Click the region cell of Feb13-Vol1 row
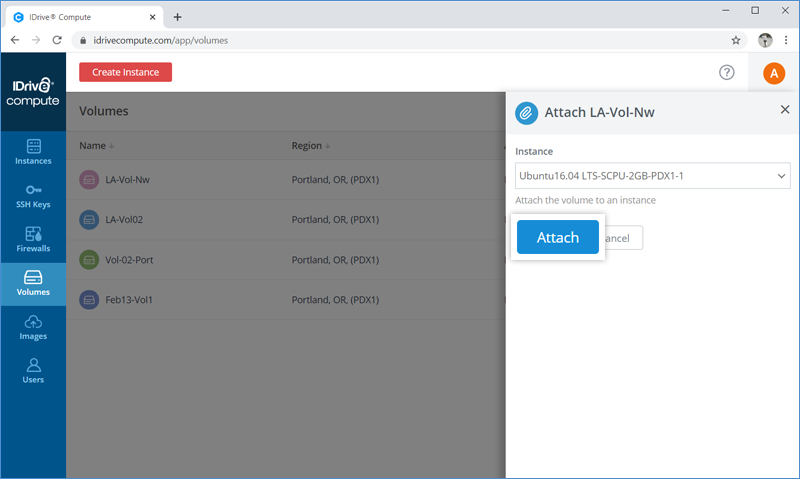800x479 pixels. [x=335, y=300]
